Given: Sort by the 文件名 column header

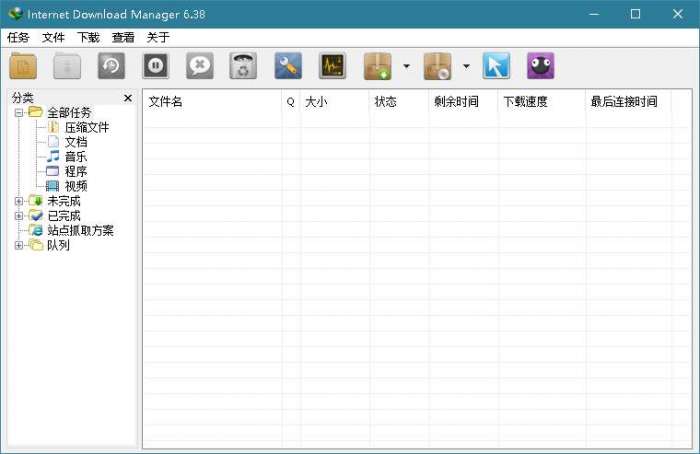Looking at the screenshot, I should [212, 102].
